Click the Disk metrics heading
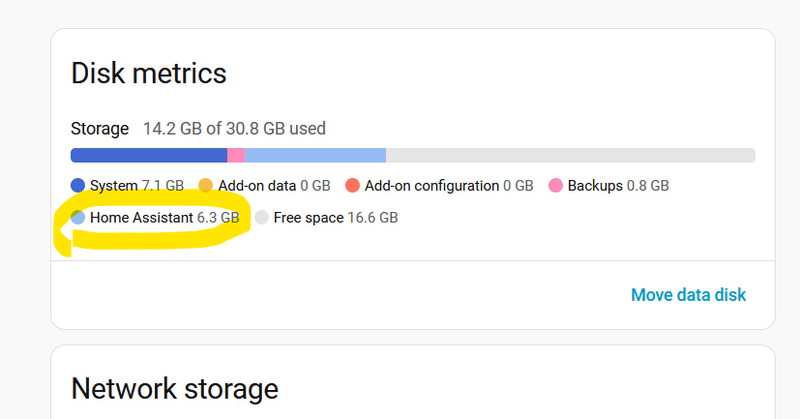The width and height of the screenshot is (800, 419). pos(149,73)
